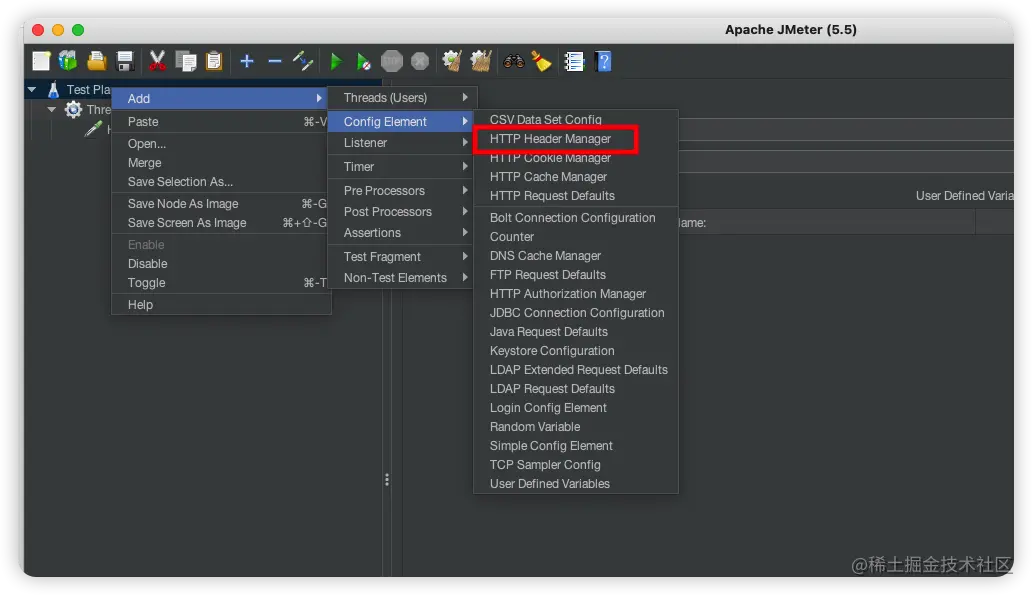The width and height of the screenshot is (1032, 595).
Task: Shut down test threads with shutdown icon
Action: (x=420, y=61)
